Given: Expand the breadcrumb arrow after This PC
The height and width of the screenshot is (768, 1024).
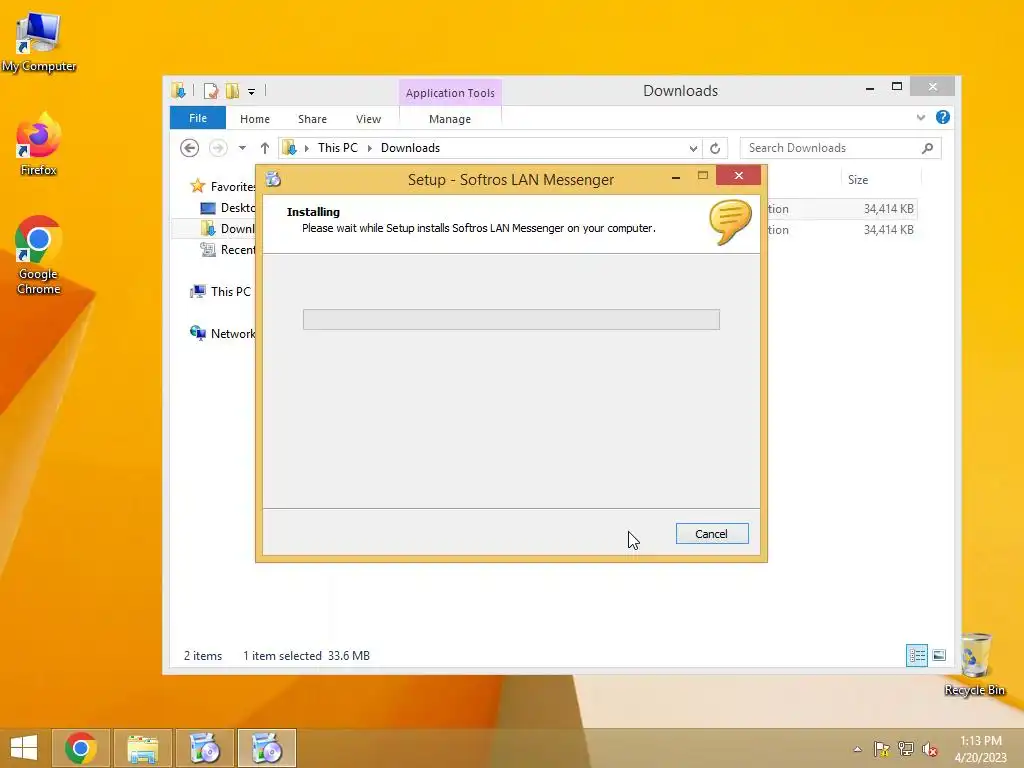Looking at the screenshot, I should point(370,148).
